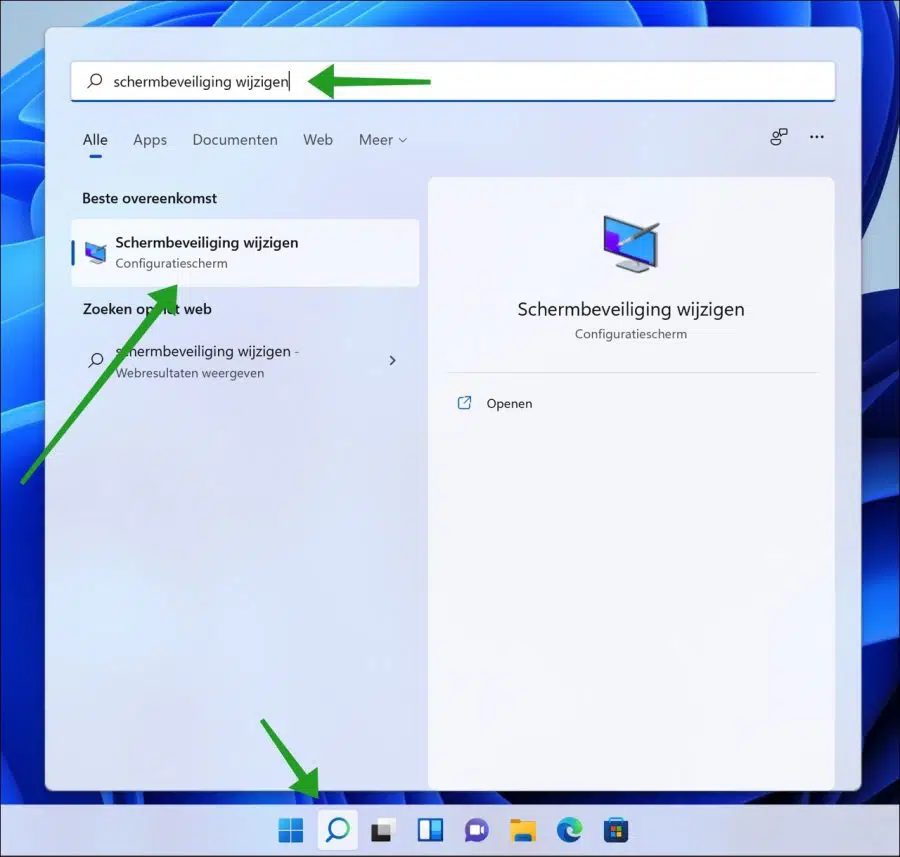Click Configuratiescherm subtitle under best match
Image resolution: width=900 pixels, height=857 pixels.
coord(171,263)
